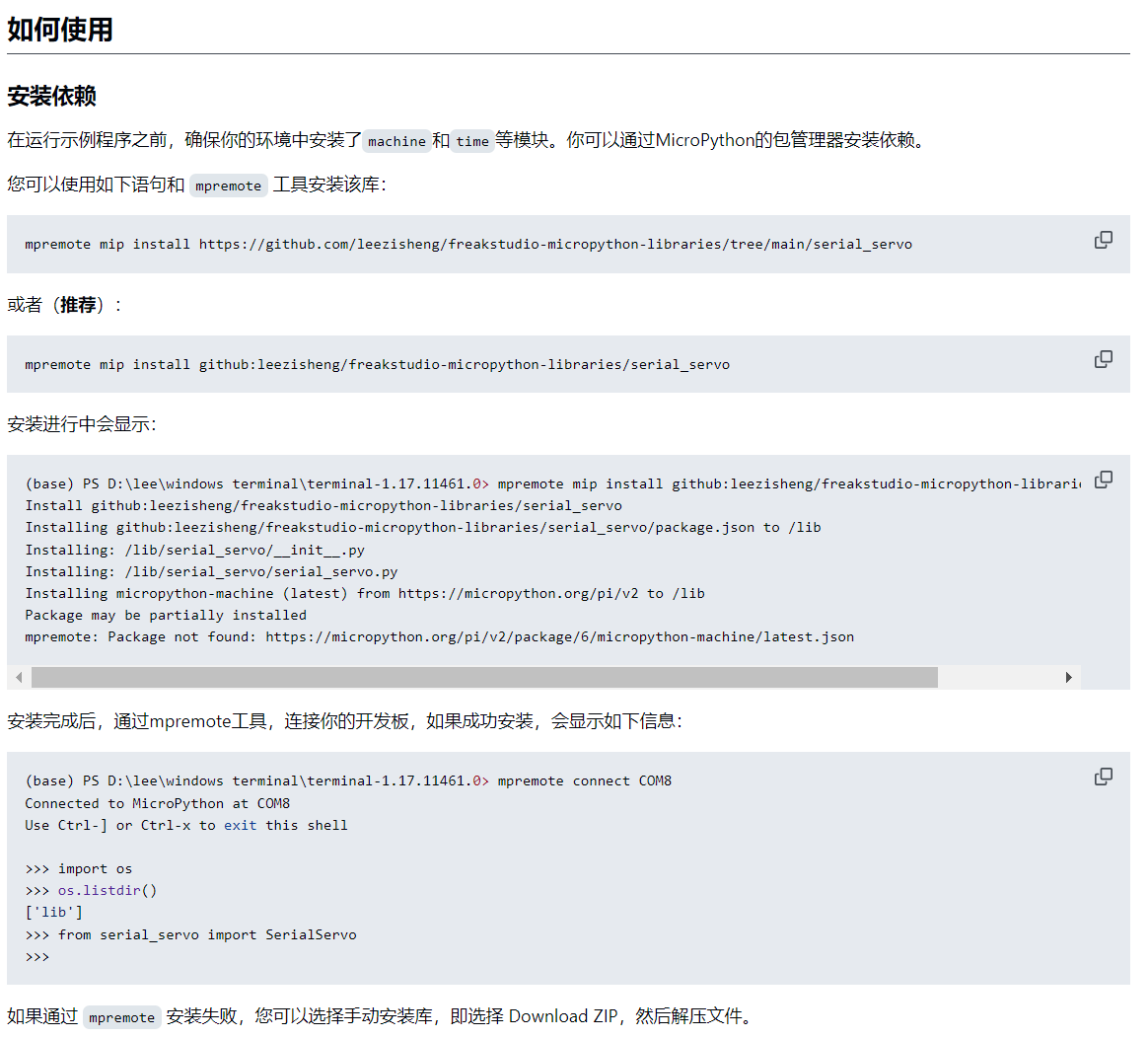The width and height of the screenshot is (1148, 1039).
Task: Click the 安装依赖 subheading
Action: coord(52,96)
